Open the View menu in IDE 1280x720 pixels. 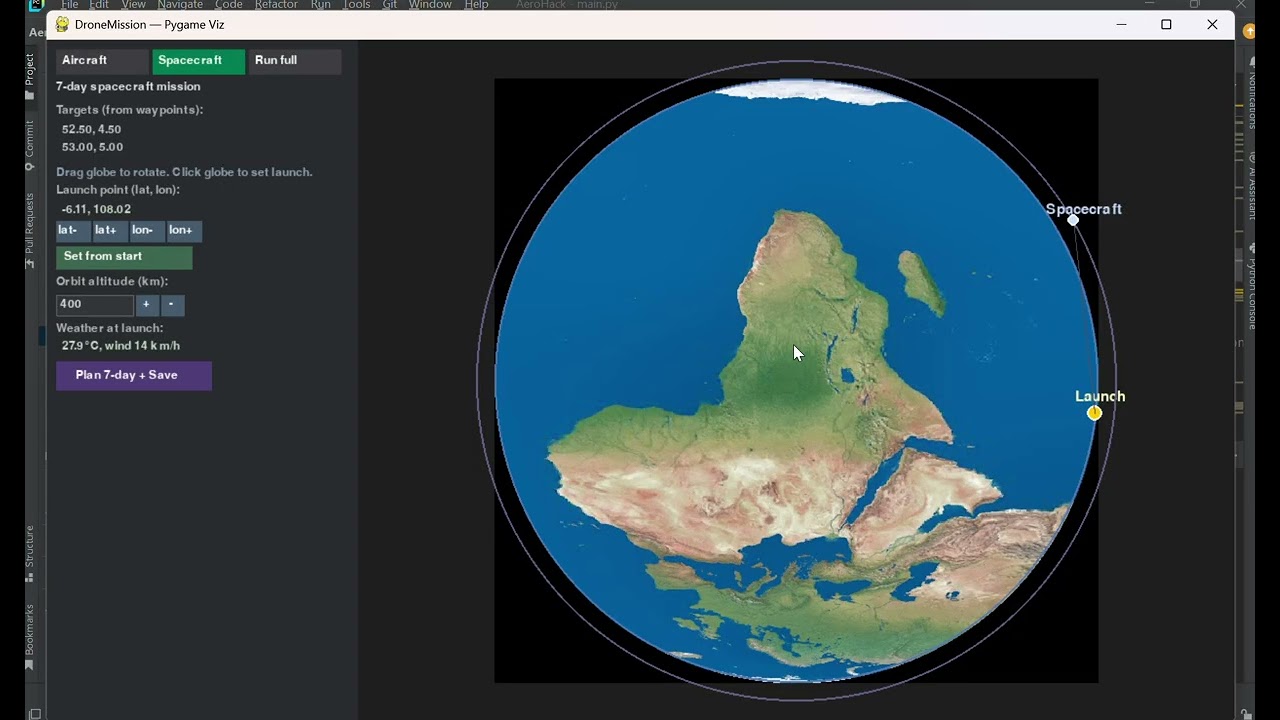(x=133, y=5)
